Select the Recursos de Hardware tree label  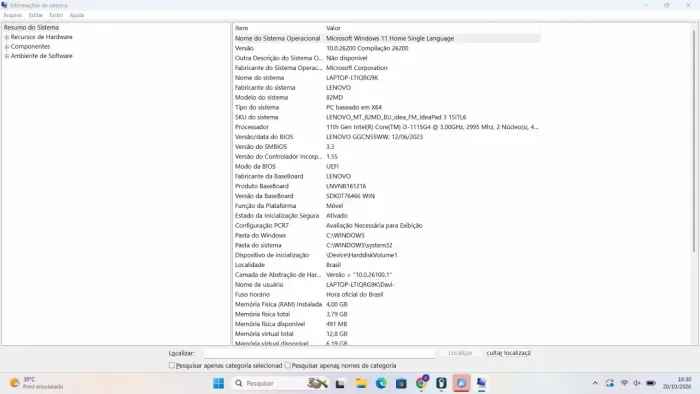(42, 37)
